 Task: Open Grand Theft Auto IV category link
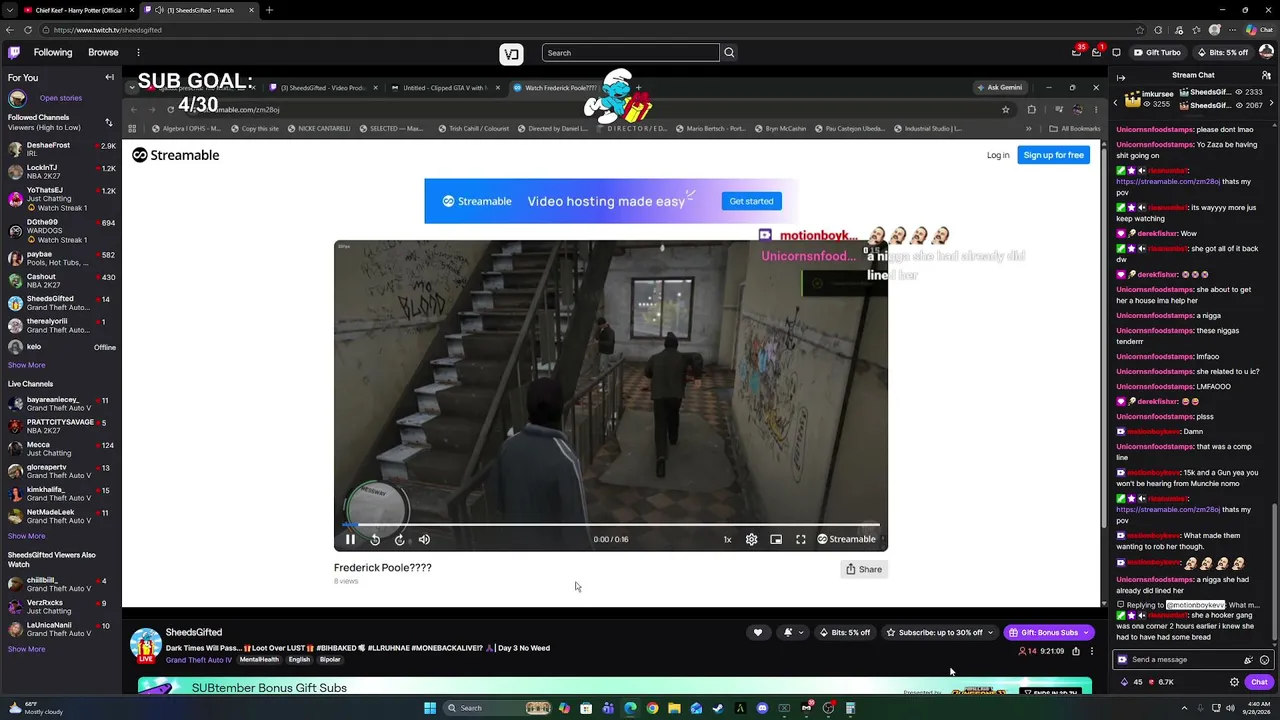pyautogui.click(x=198, y=660)
